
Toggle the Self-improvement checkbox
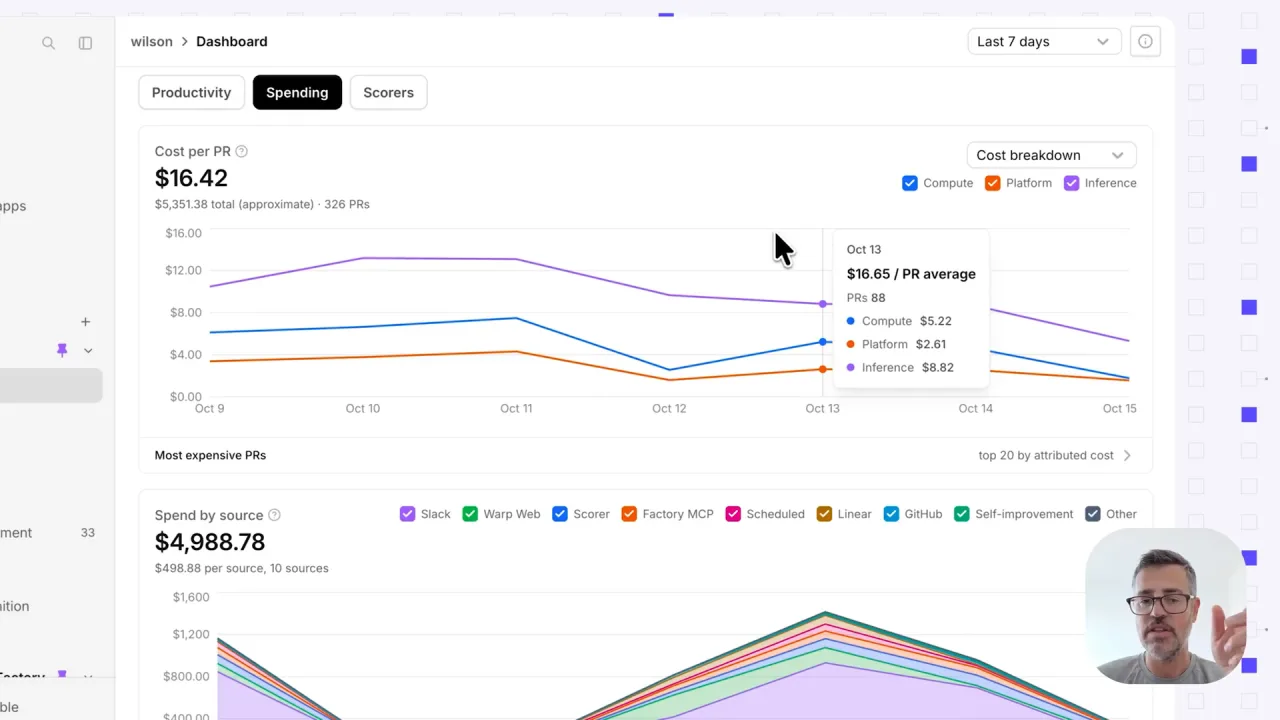click(x=962, y=514)
